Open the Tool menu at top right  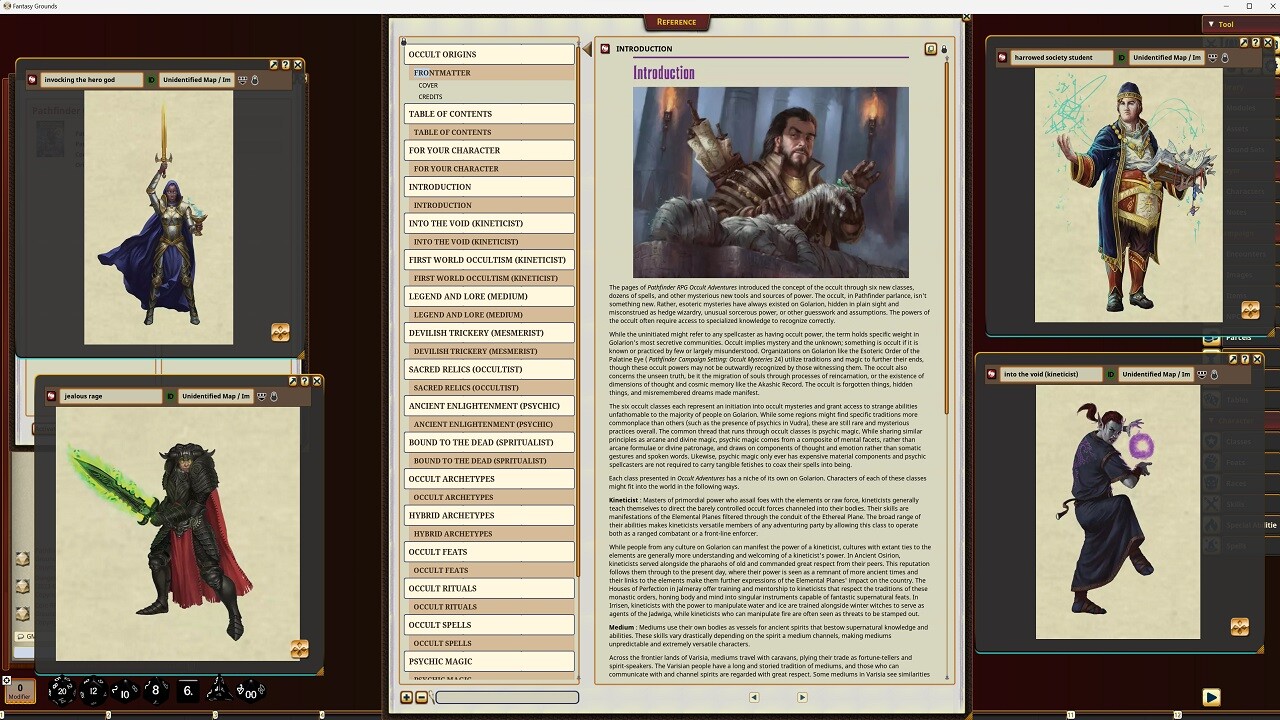1227,24
